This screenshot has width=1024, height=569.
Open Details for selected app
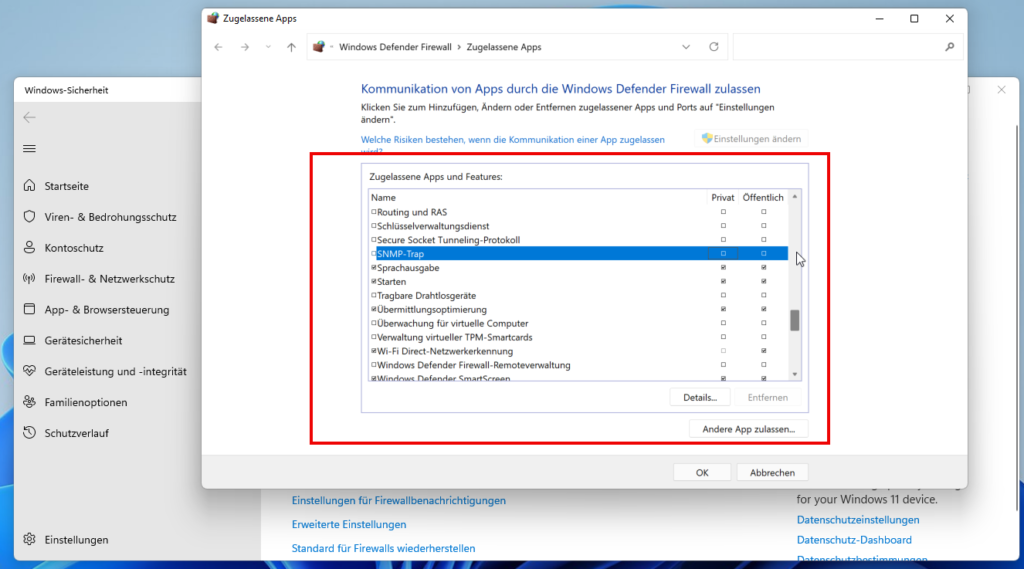pos(700,397)
